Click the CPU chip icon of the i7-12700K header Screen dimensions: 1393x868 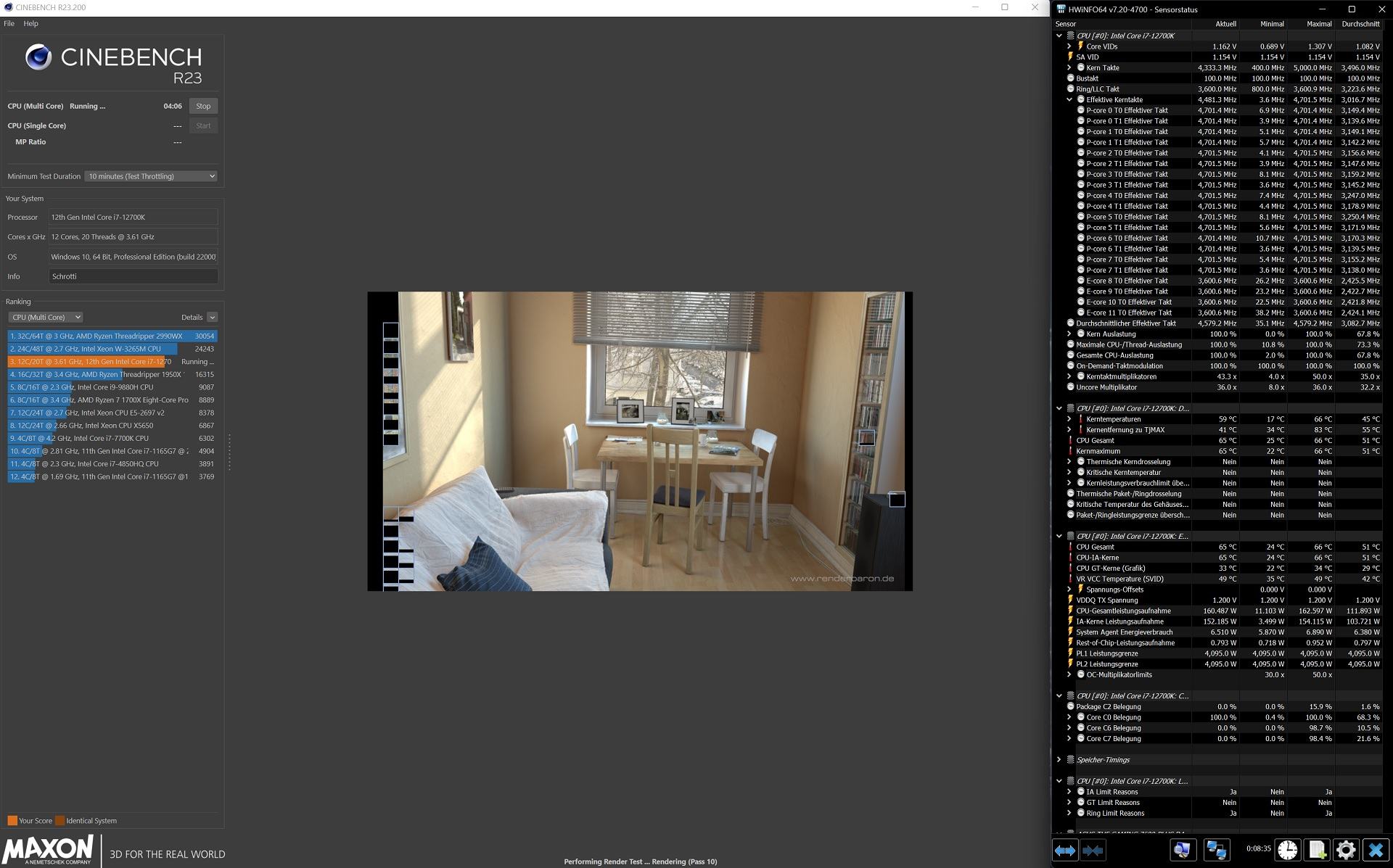tap(1070, 36)
